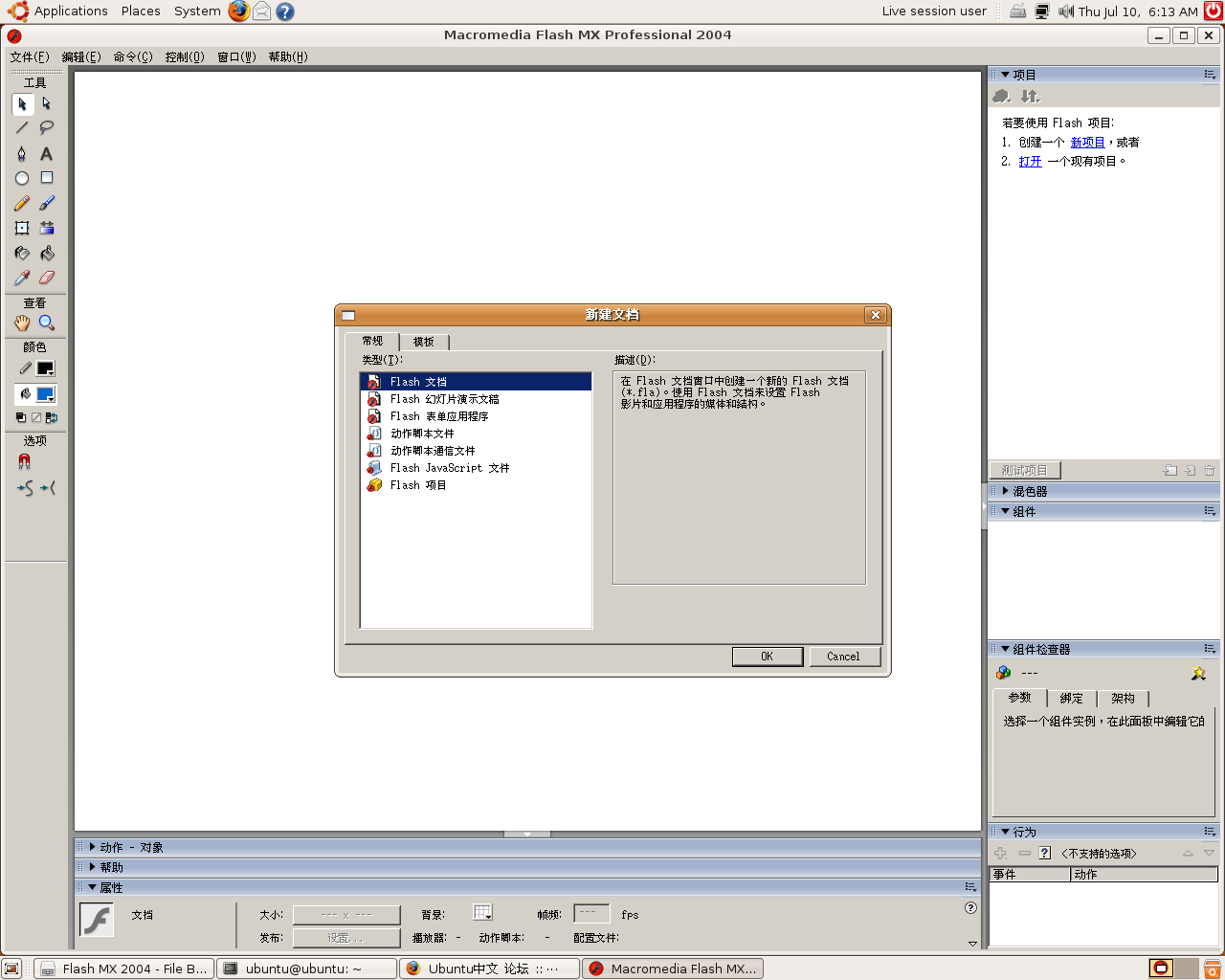Click the 打开 link in project panel
This screenshot has width=1225, height=980.
(1030, 162)
